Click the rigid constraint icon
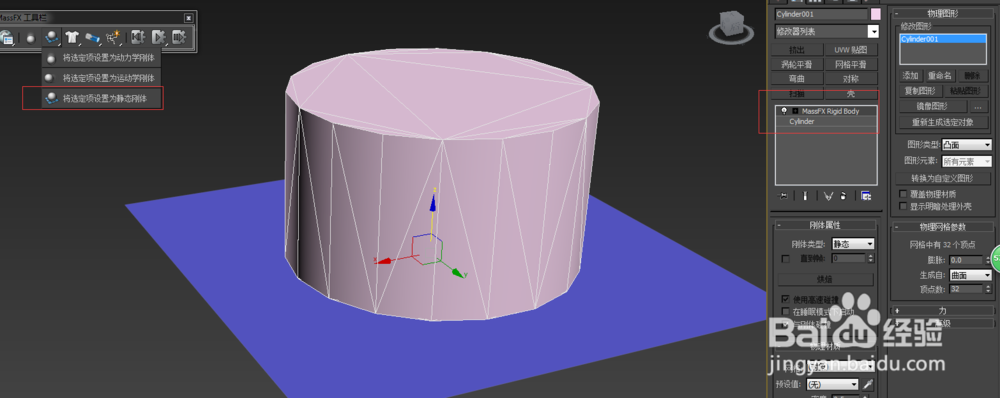Image resolution: width=1000 pixels, height=398 pixels. coord(93,38)
